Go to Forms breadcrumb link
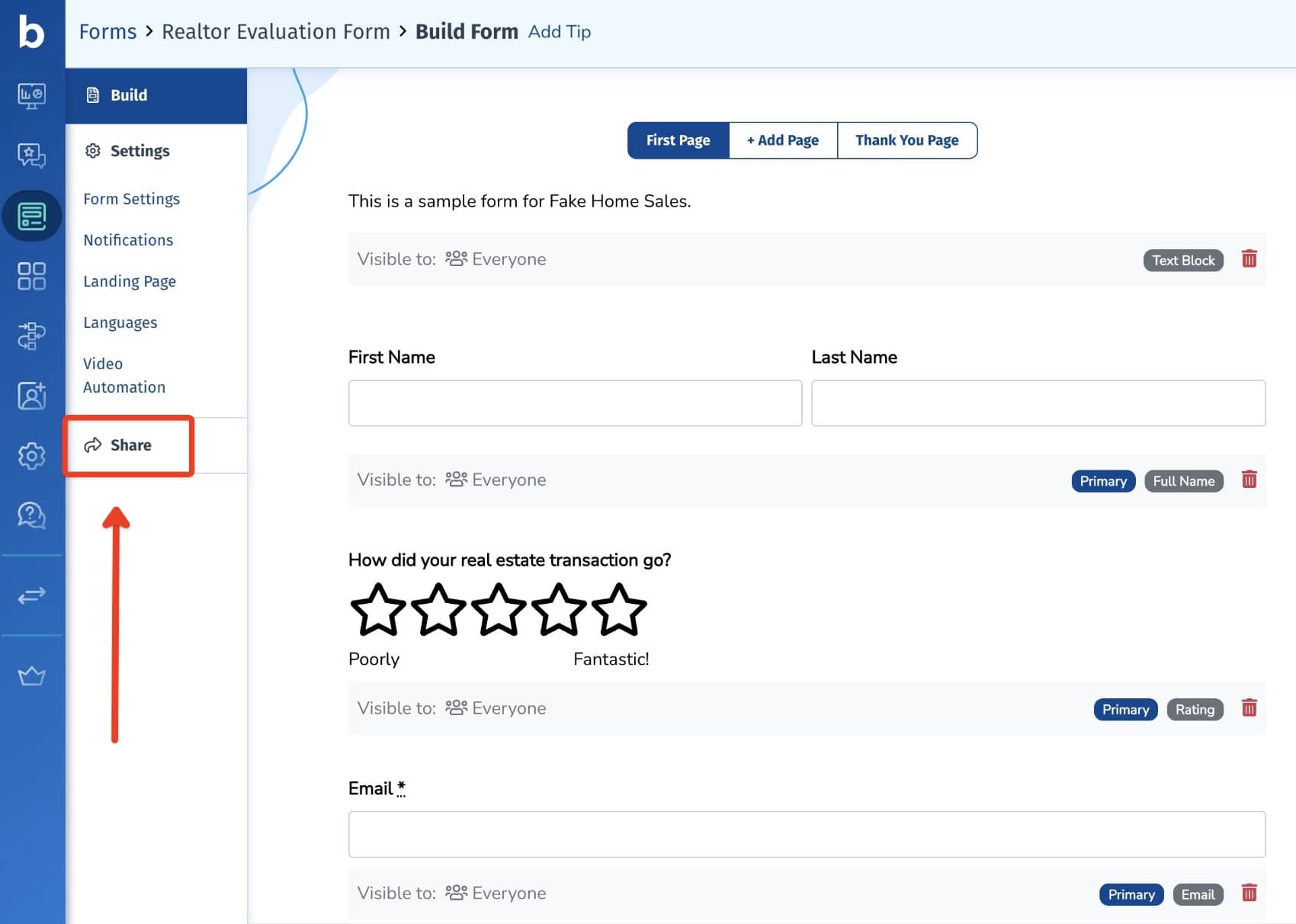 (107, 32)
